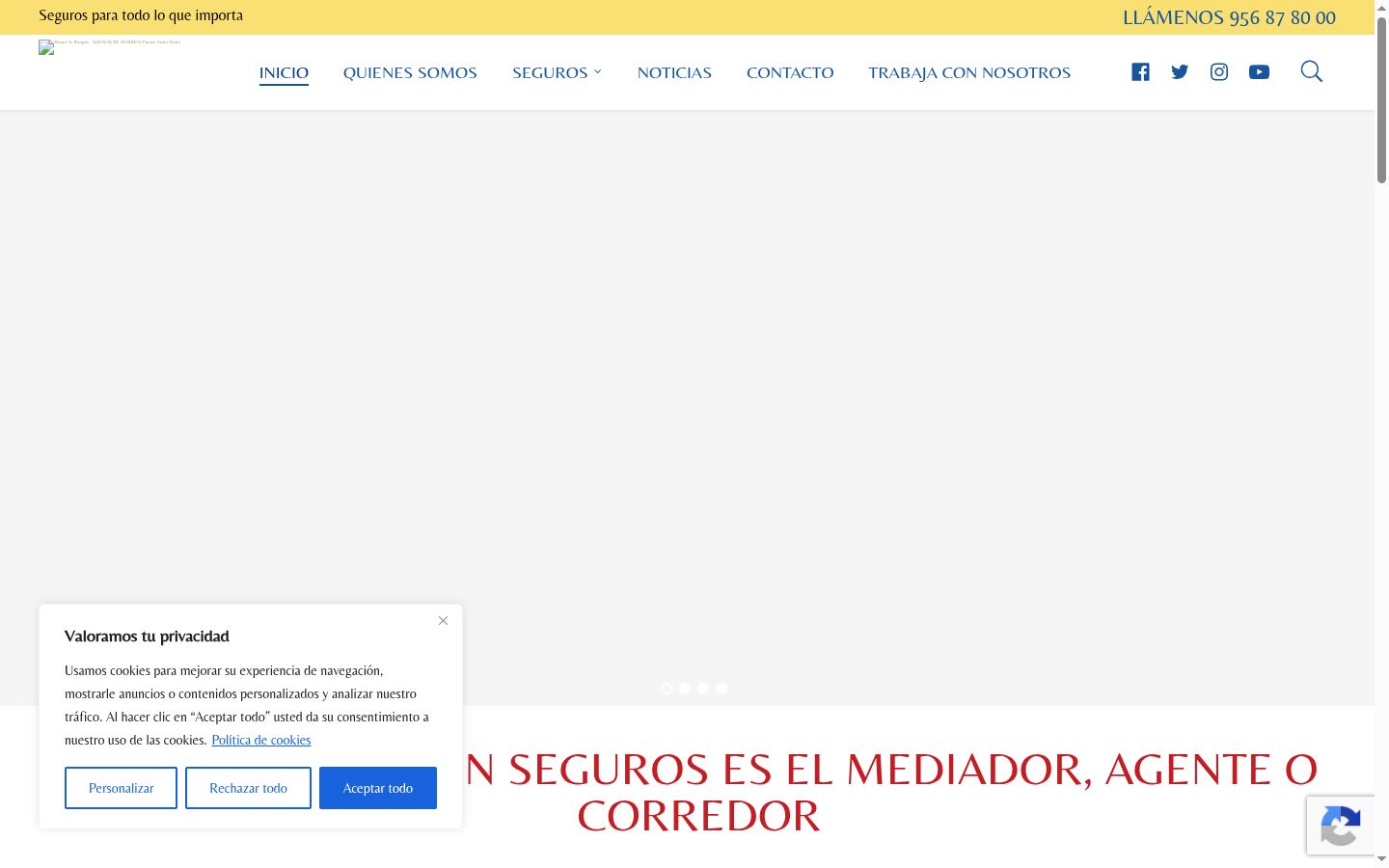
Task: Open the Quienes Somos page
Action: [410, 72]
